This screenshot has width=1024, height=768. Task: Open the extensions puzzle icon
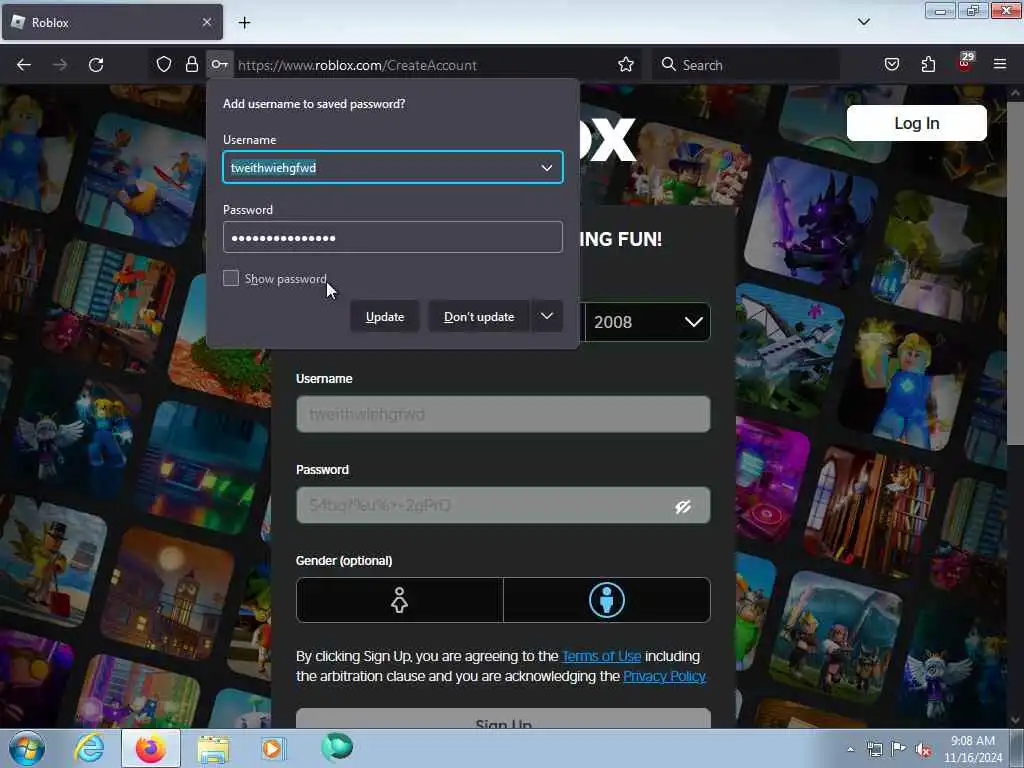(x=928, y=64)
